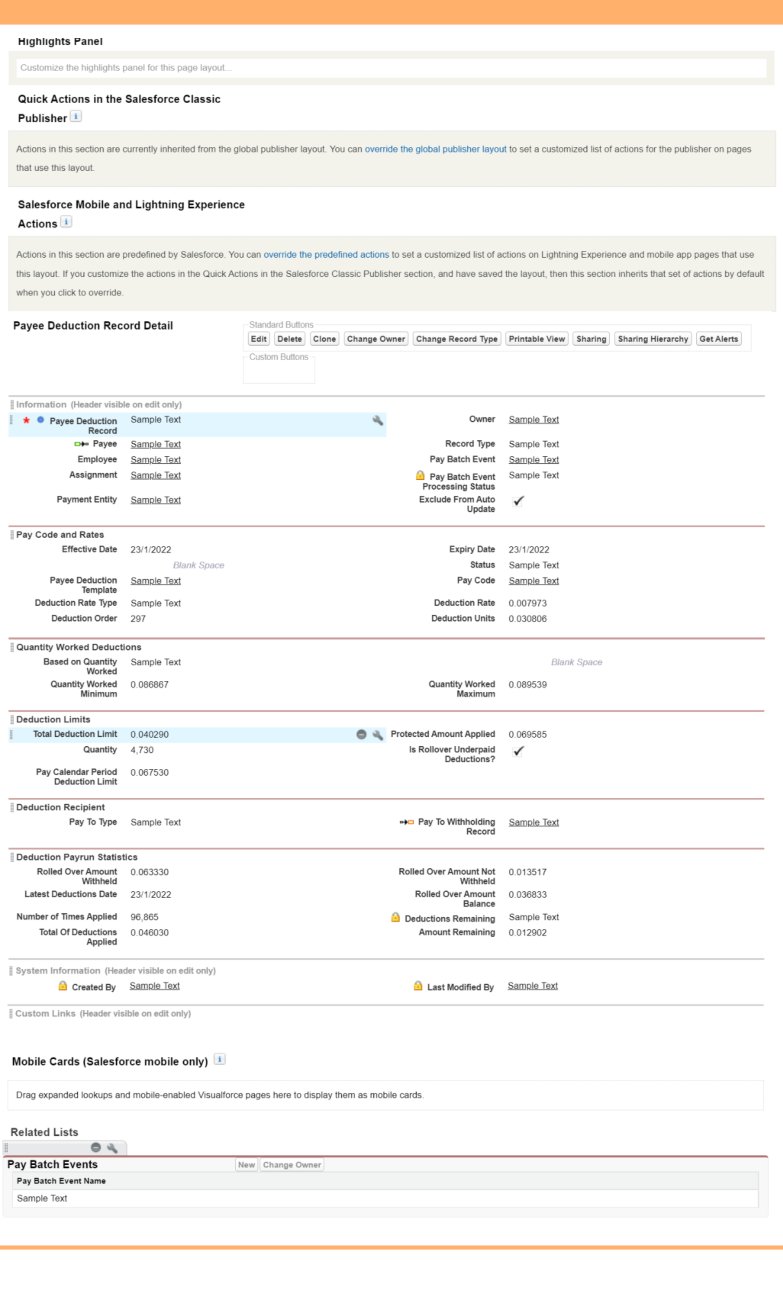Click Blank Space under Effective Date
Image resolution: width=783 pixels, height=1316 pixels.
pyautogui.click(x=199, y=566)
